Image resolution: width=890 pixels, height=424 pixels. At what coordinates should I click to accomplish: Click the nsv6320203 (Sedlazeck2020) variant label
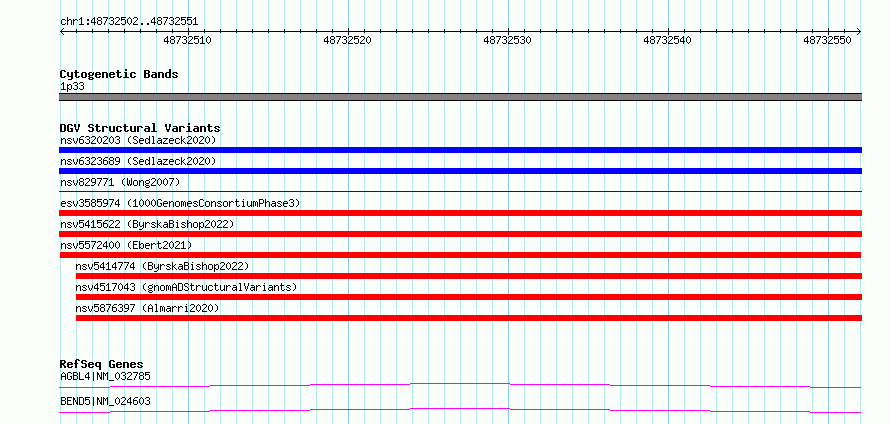138,140
